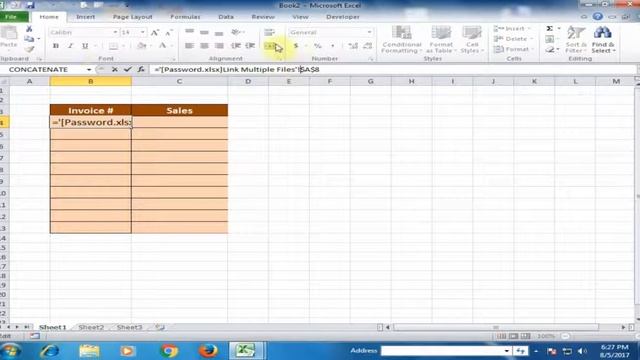Click the Increase Indent icon
The height and width of the screenshot is (360, 640).
[x=250, y=46]
